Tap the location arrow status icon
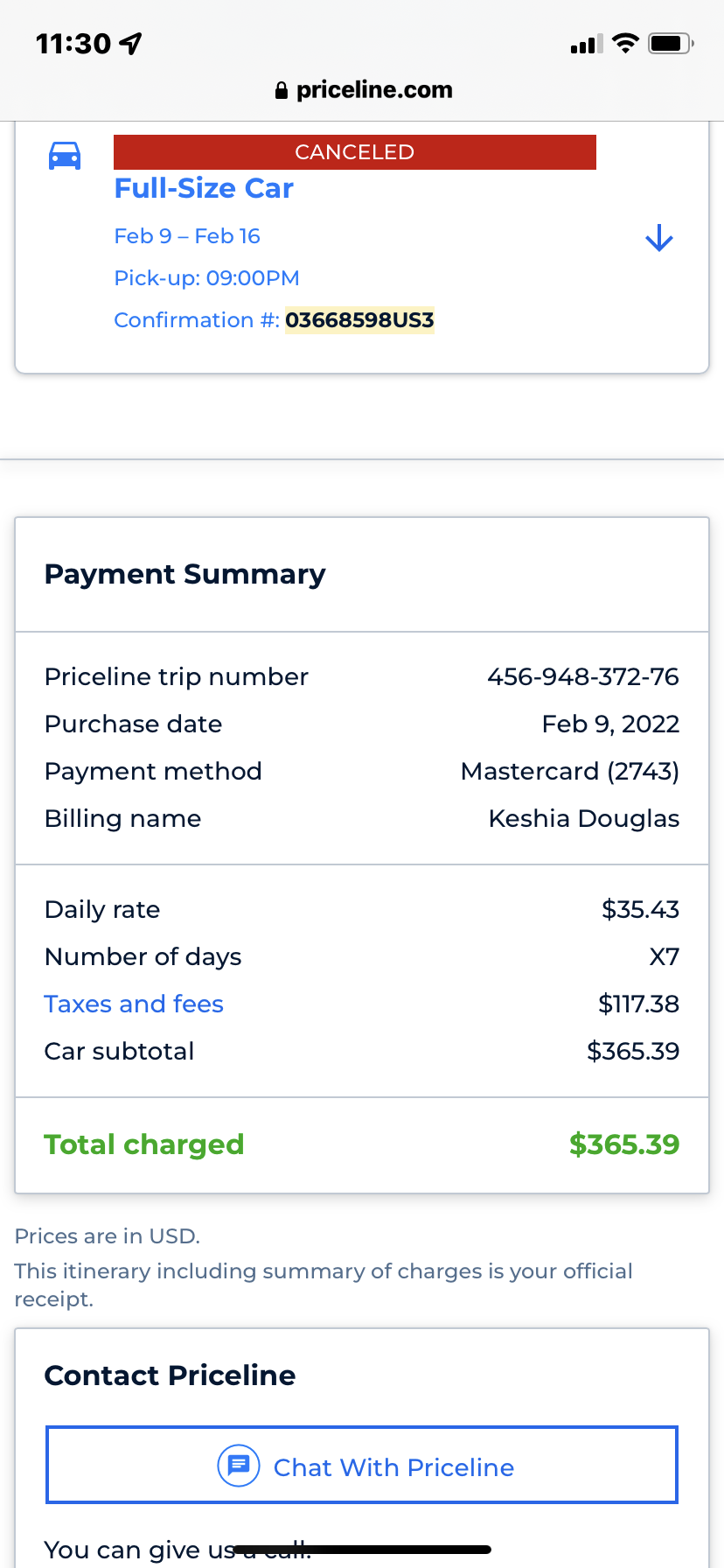 [131, 43]
